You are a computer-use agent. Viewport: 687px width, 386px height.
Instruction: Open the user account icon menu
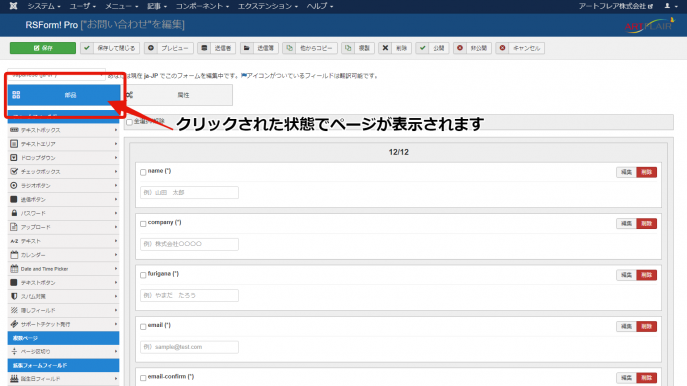coord(670,6)
